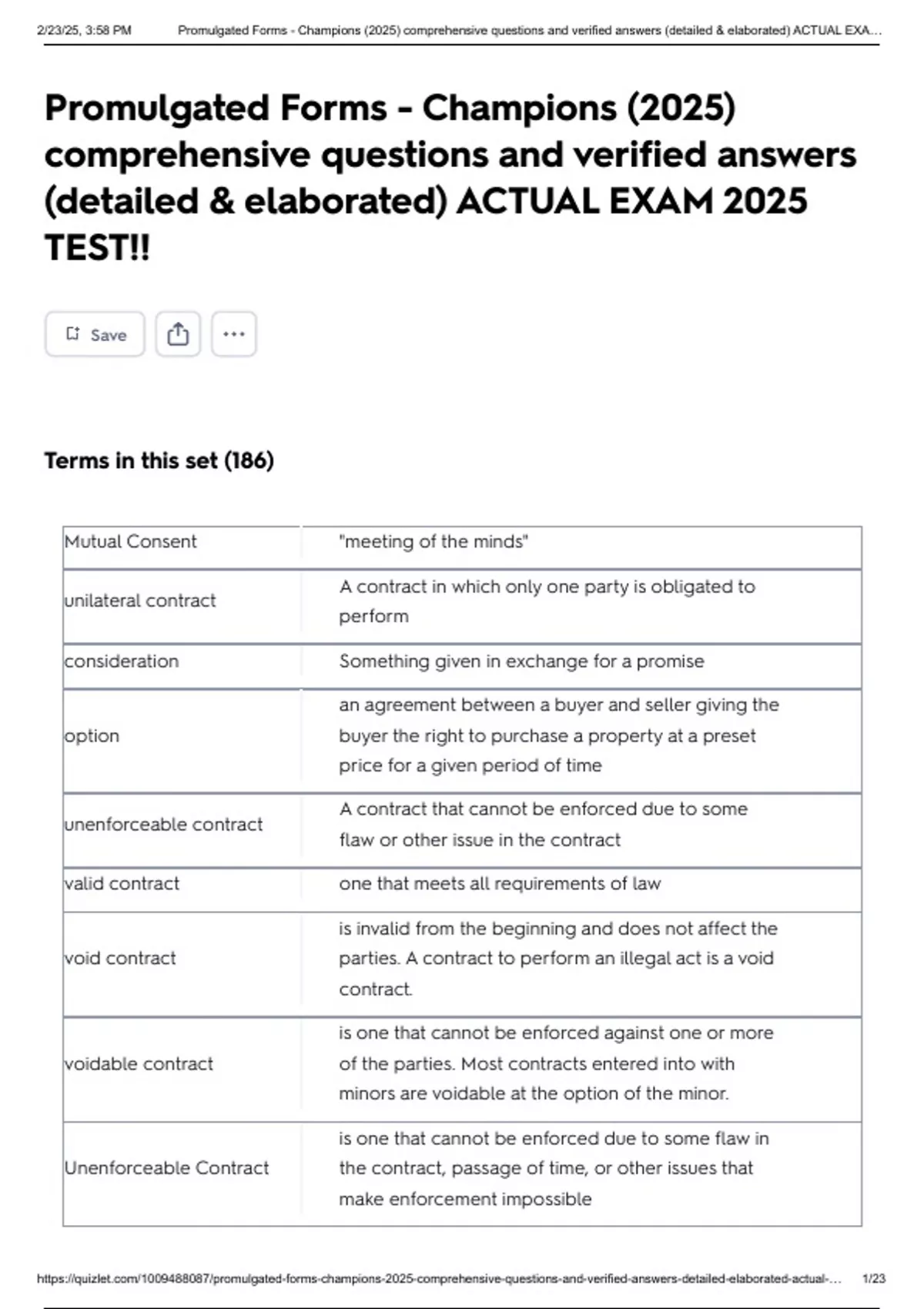This screenshot has width=924, height=1309.
Task: Click the bookmark icon inside Save
Action: pyautogui.click(x=72, y=333)
